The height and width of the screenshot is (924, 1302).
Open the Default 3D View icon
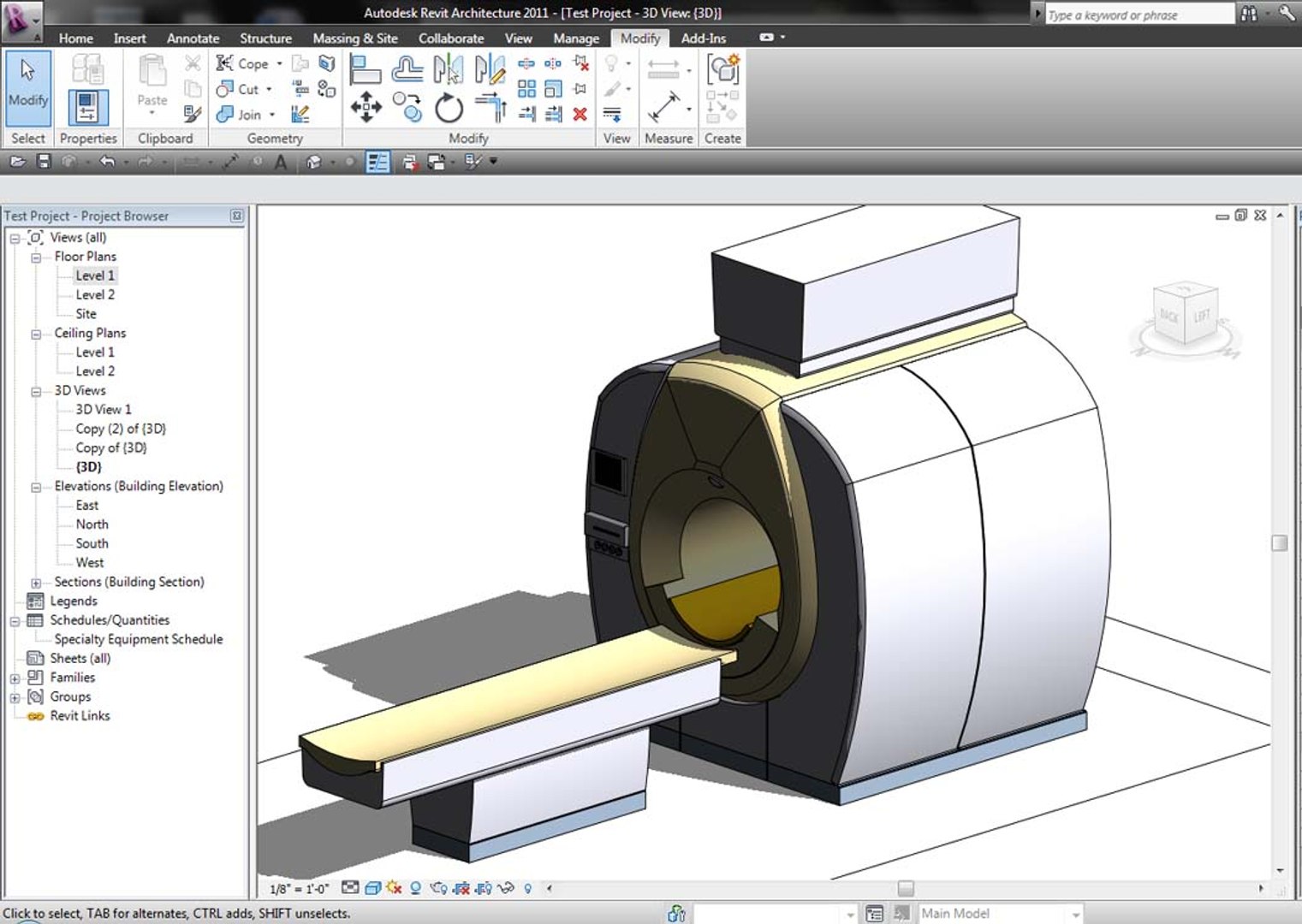[x=314, y=162]
